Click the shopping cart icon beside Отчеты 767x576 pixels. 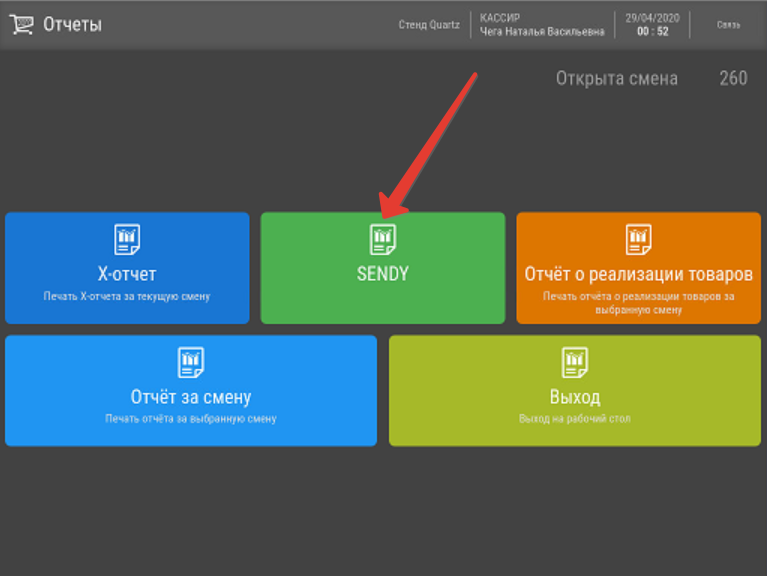(22, 24)
